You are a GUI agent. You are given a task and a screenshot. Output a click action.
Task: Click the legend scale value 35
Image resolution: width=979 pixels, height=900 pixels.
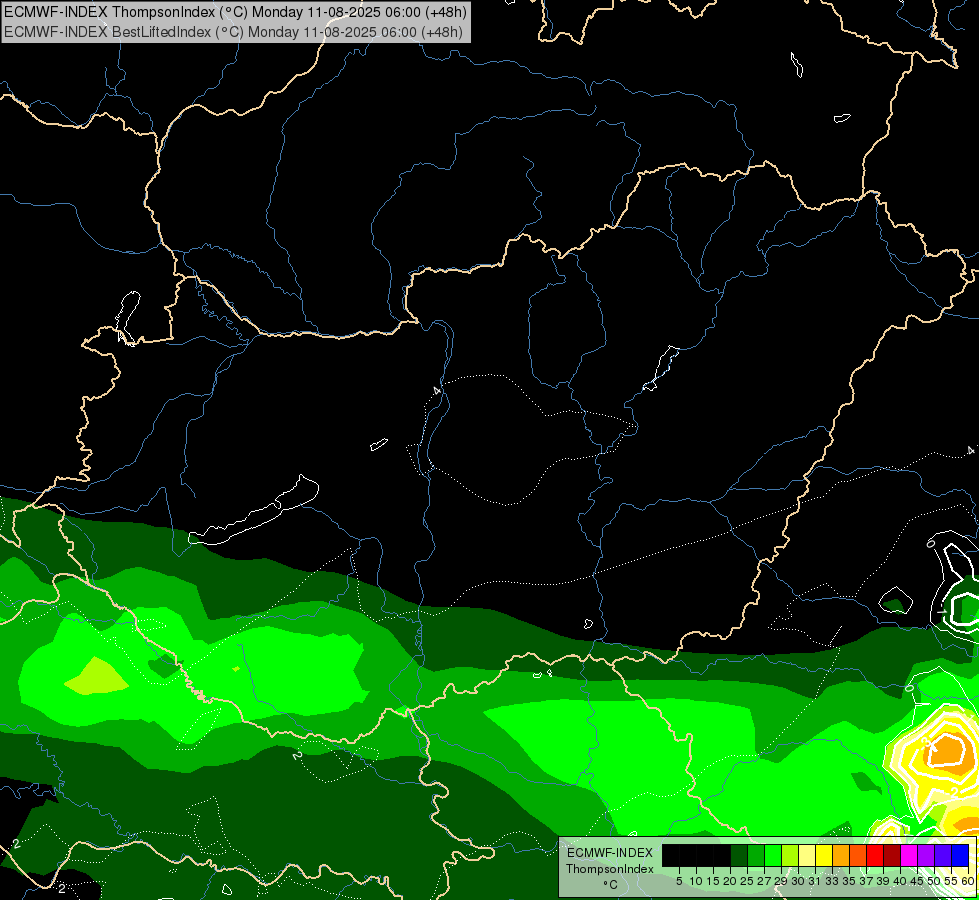coord(849,881)
